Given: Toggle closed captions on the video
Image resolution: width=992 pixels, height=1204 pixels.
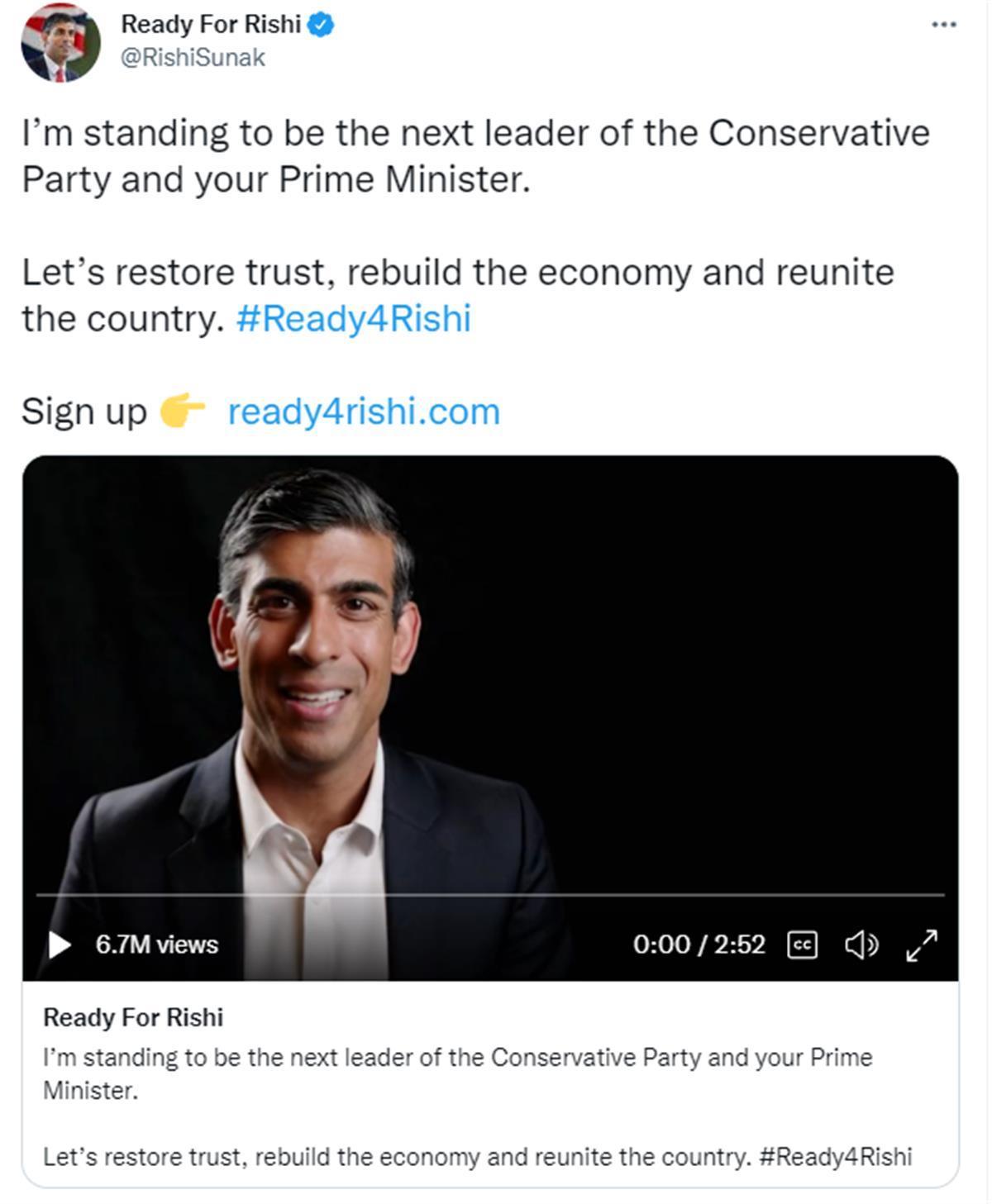Looking at the screenshot, I should click(802, 945).
